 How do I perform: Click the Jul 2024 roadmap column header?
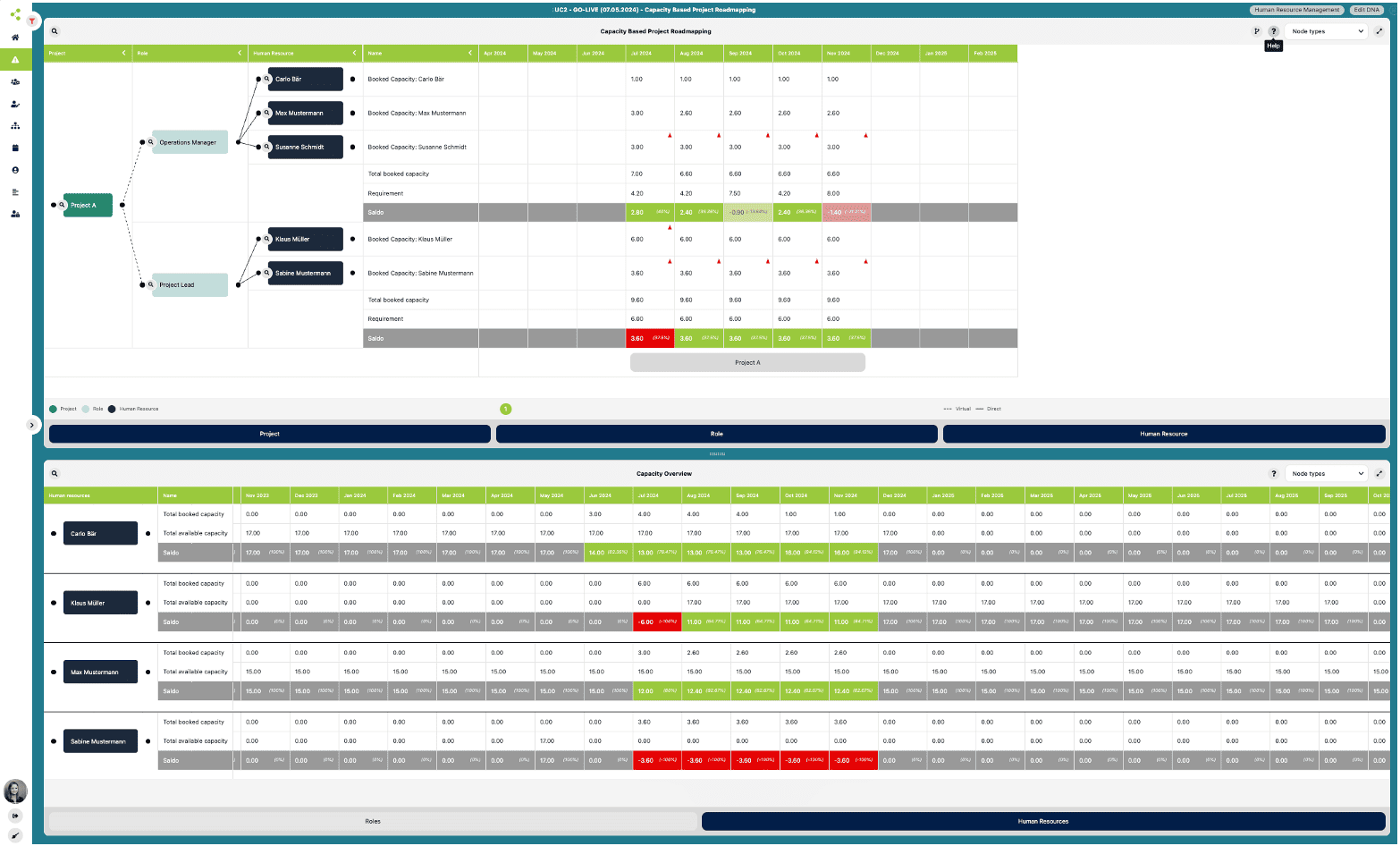650,53
